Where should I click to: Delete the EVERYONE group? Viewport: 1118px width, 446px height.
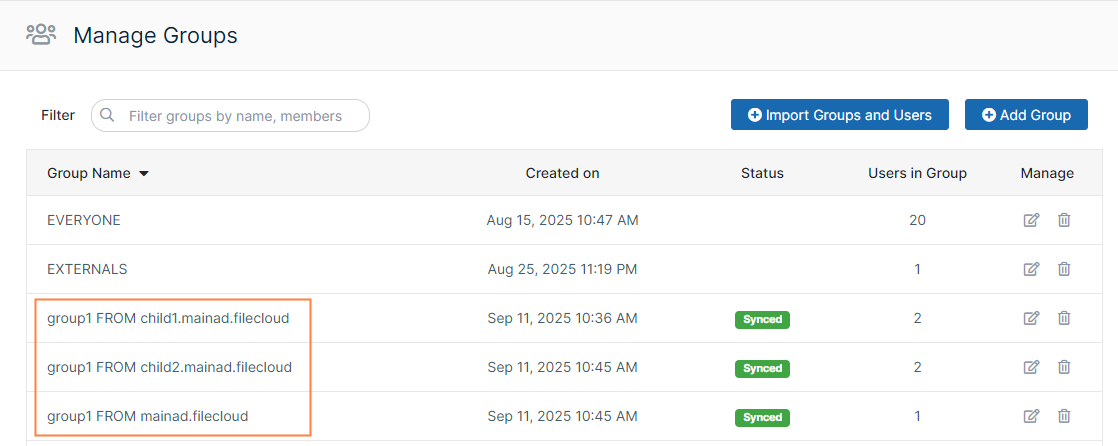(1064, 220)
